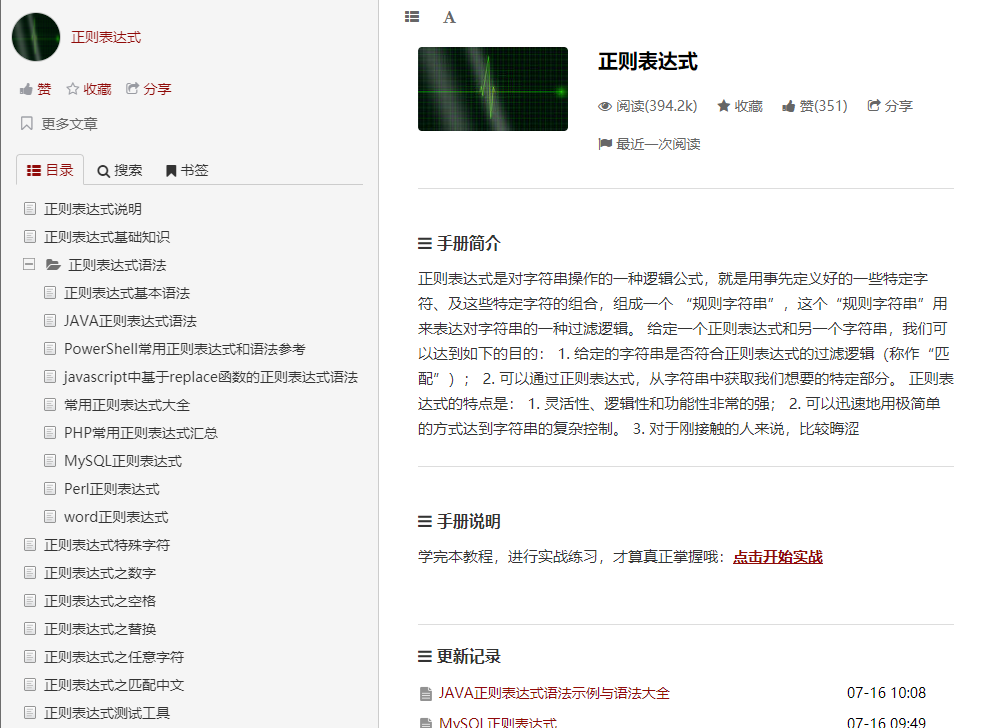Click the flag icon by 最近一次阅读
Screen dimensions: 991x728
[605, 144]
